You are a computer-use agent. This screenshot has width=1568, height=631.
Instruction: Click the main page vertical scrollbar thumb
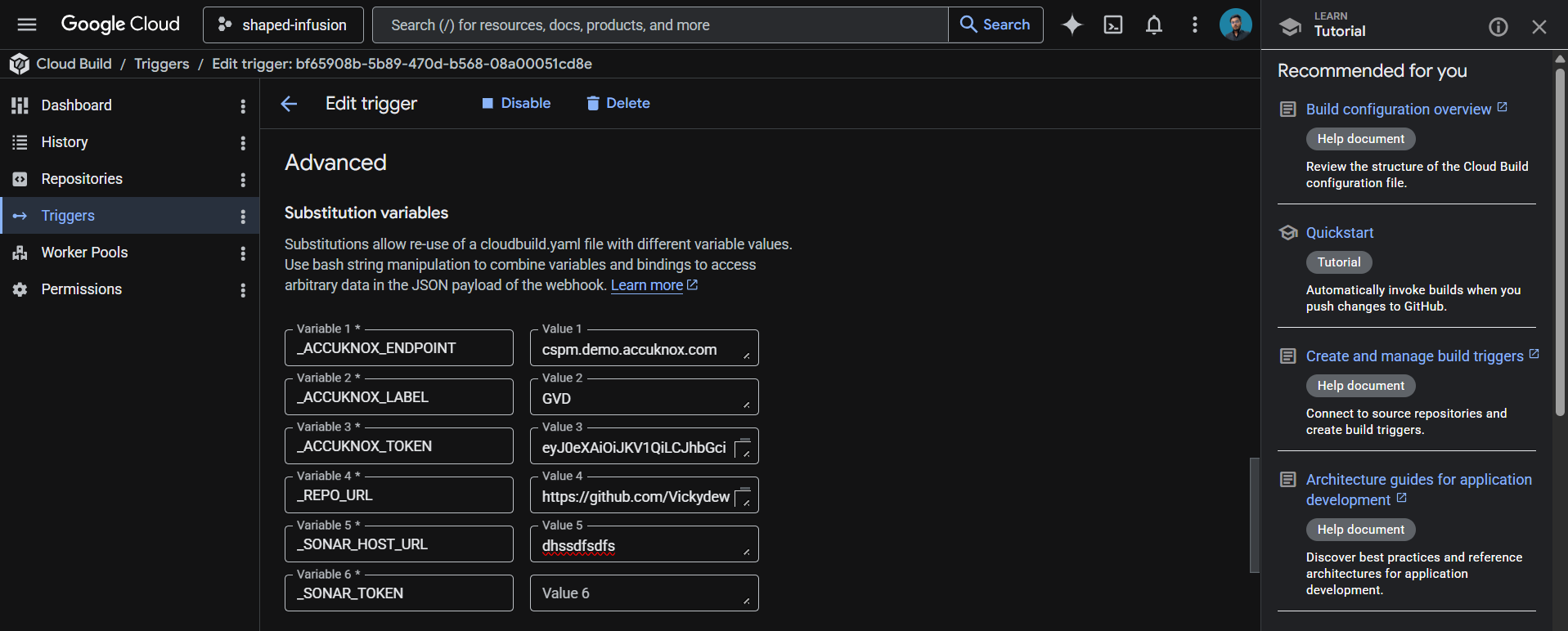[1255, 515]
